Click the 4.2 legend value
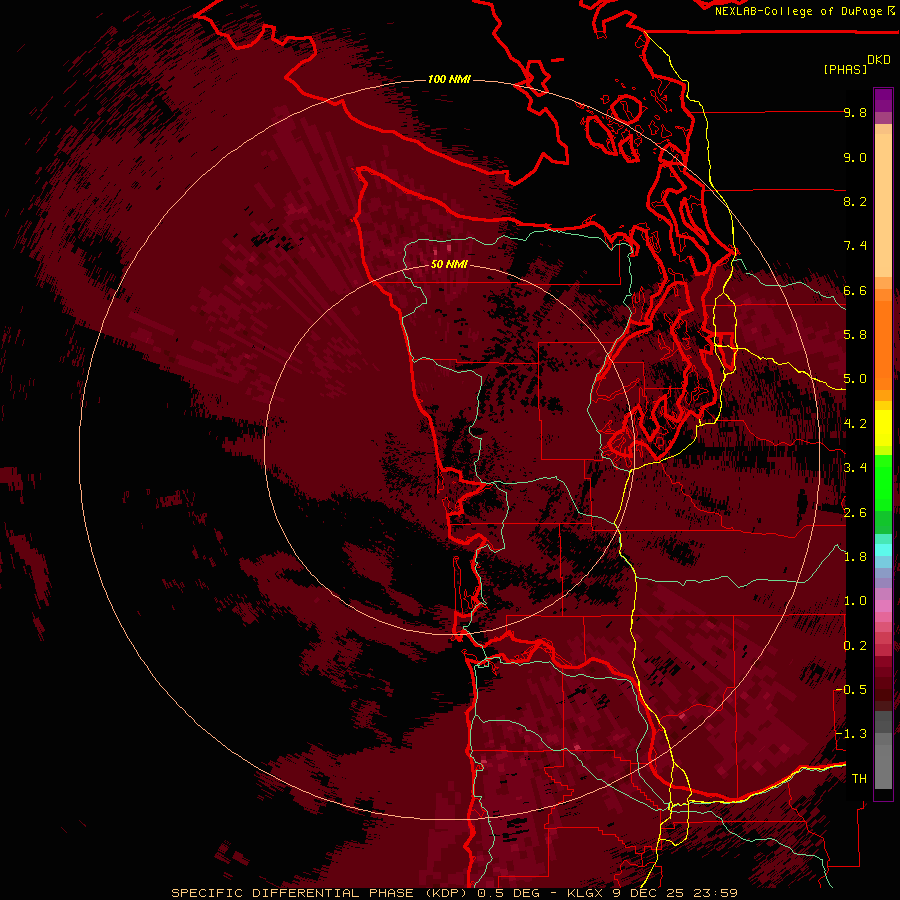This screenshot has height=900, width=900. [x=855, y=424]
